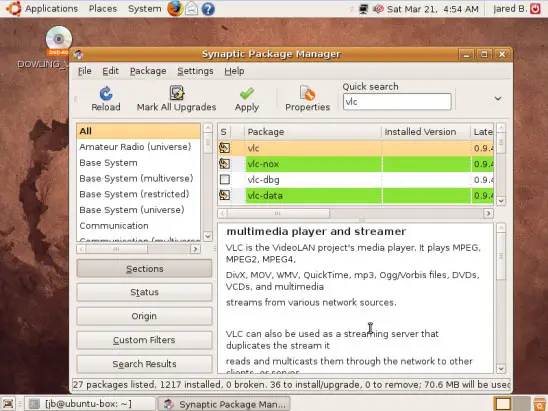Open the Help menu

(234, 71)
